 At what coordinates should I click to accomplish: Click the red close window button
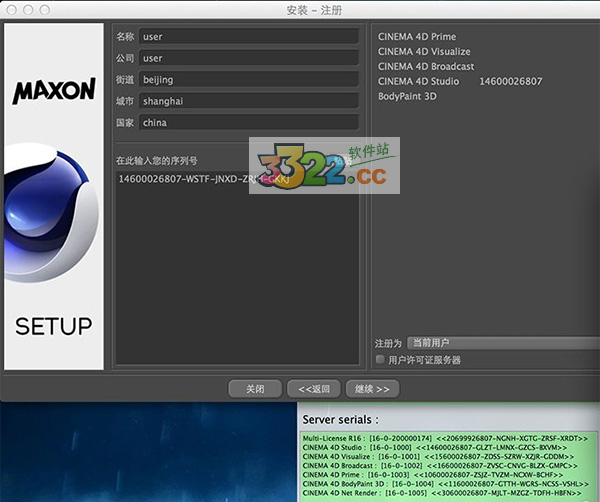11,10
